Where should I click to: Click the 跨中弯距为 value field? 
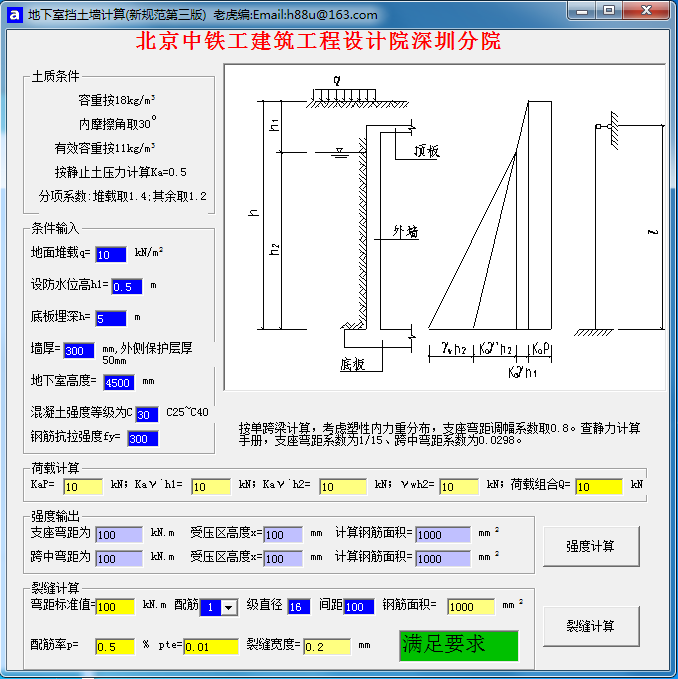(x=119, y=559)
